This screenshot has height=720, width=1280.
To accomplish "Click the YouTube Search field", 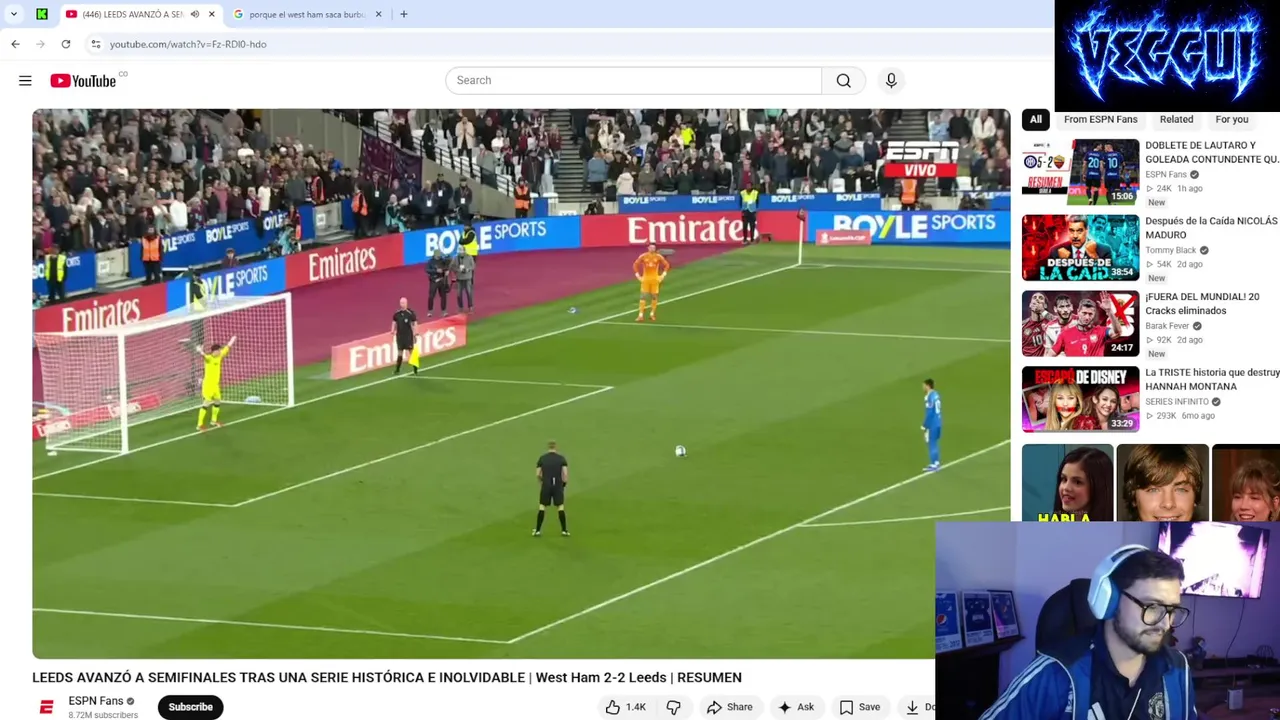I will tap(633, 80).
